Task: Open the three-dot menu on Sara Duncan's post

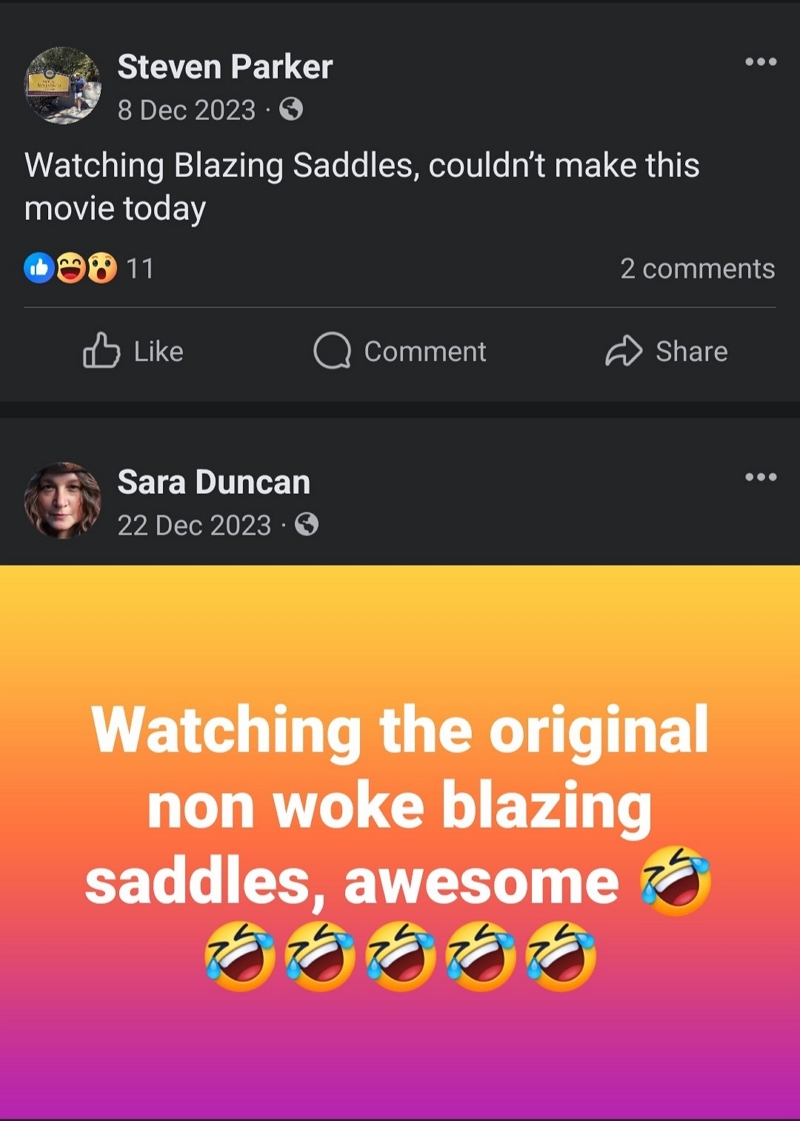Action: coord(762,477)
